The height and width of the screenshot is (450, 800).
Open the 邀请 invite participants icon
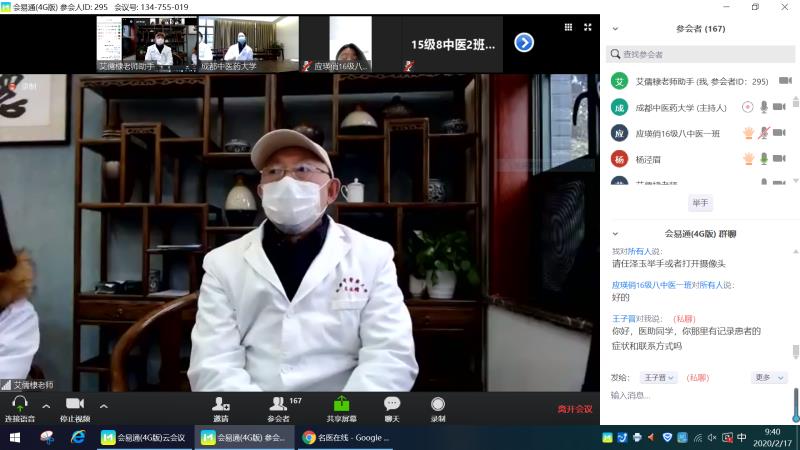click(x=220, y=403)
